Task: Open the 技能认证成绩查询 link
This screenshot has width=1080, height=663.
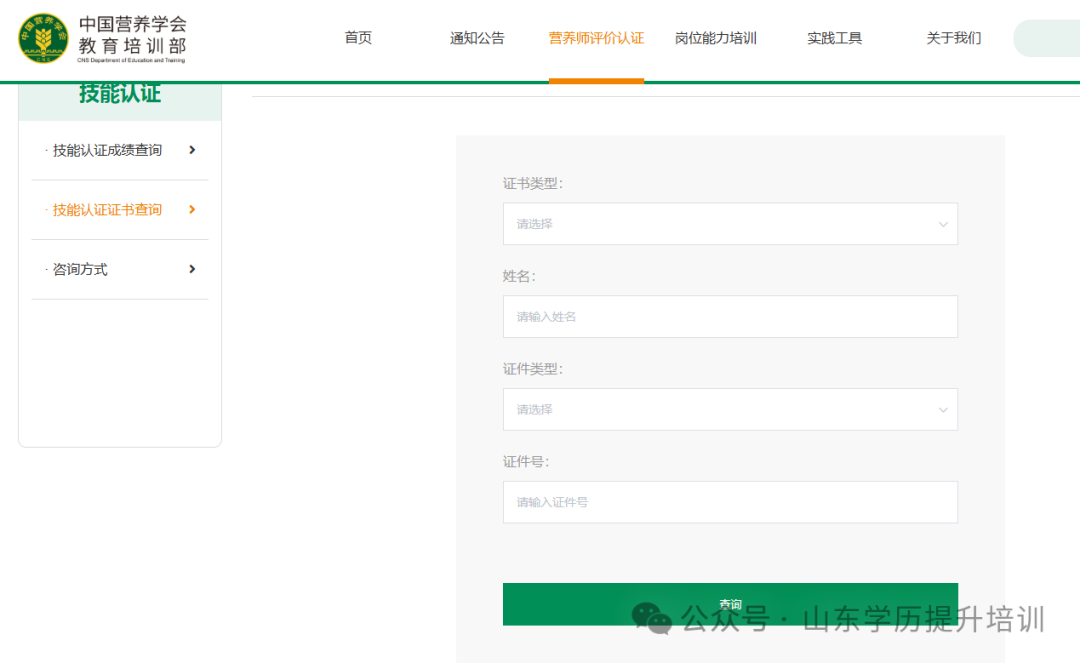Action: (x=102, y=150)
